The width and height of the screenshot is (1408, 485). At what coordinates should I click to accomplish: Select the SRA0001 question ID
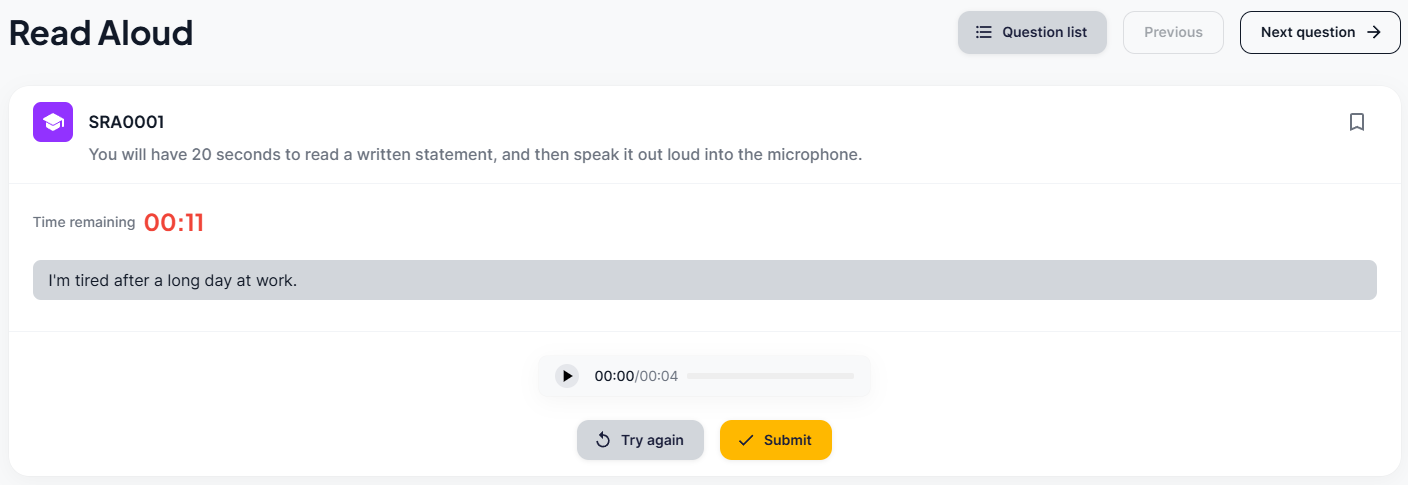126,122
